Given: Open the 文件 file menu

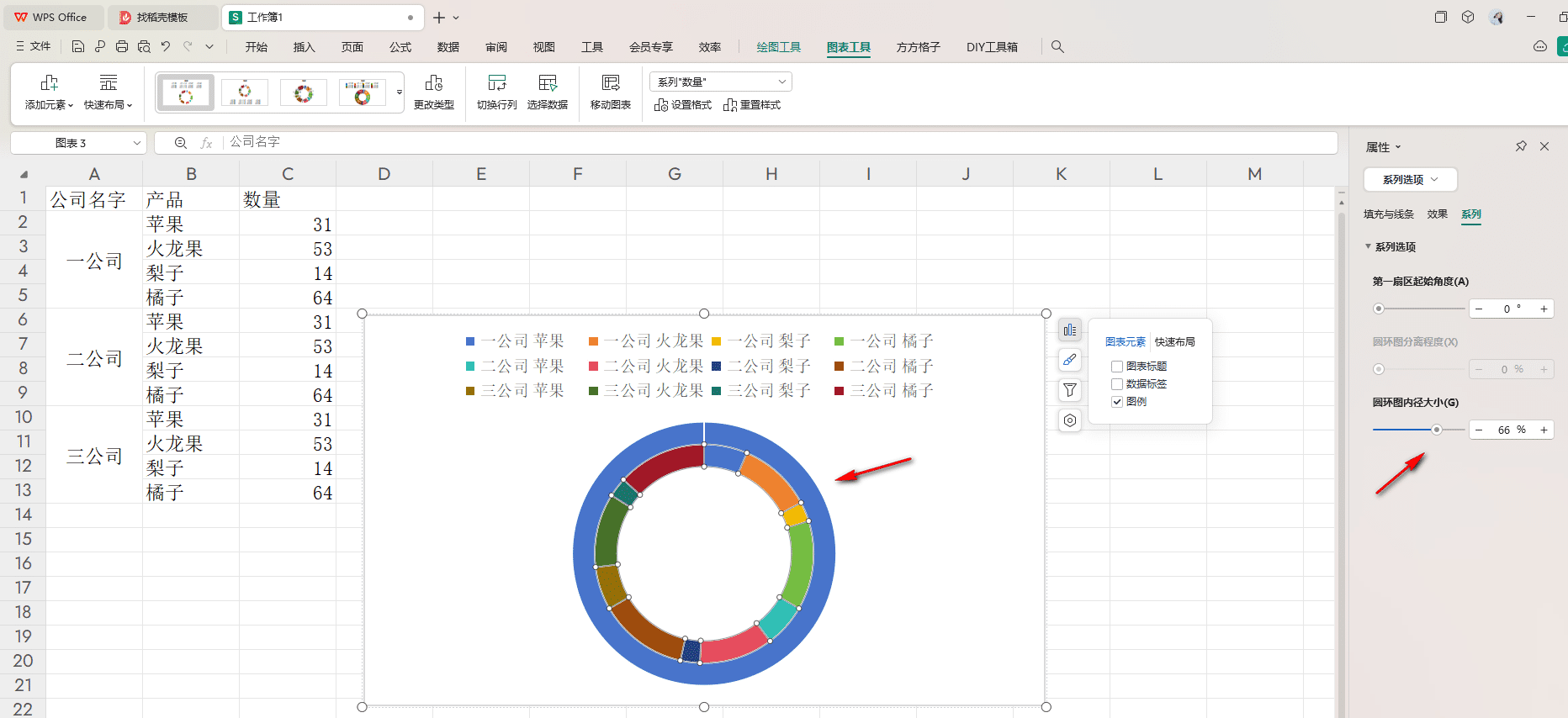Looking at the screenshot, I should pyautogui.click(x=34, y=47).
